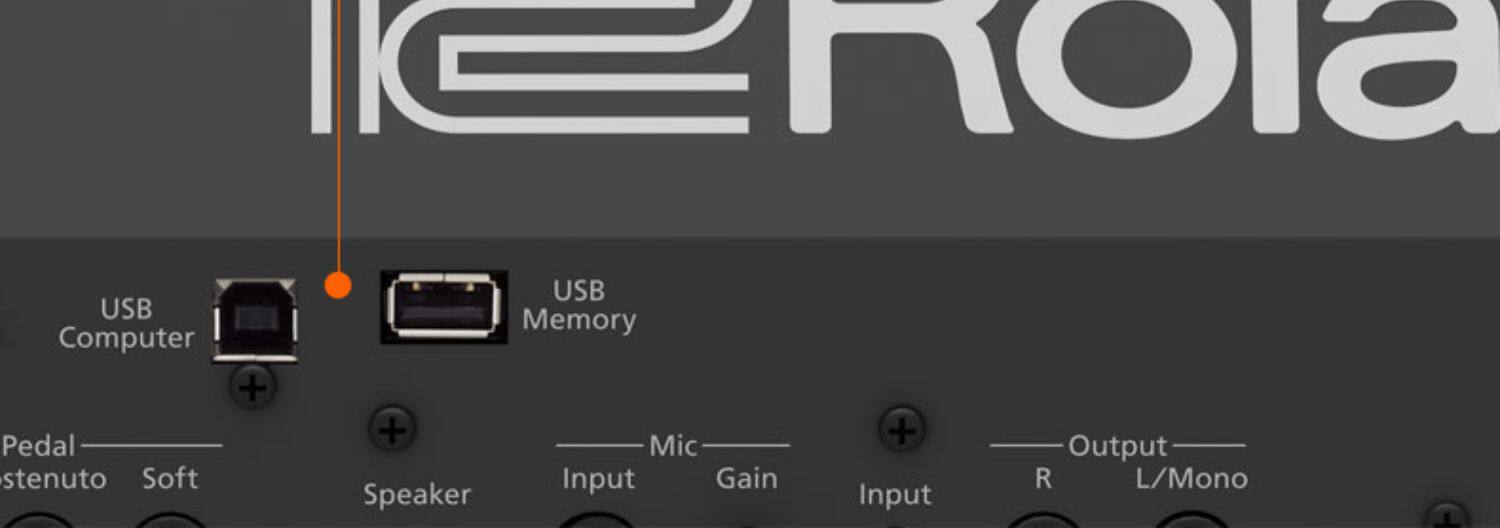Image resolution: width=1500 pixels, height=528 pixels.
Task: Click the screw below the USB Computer port
Action: pos(254,386)
